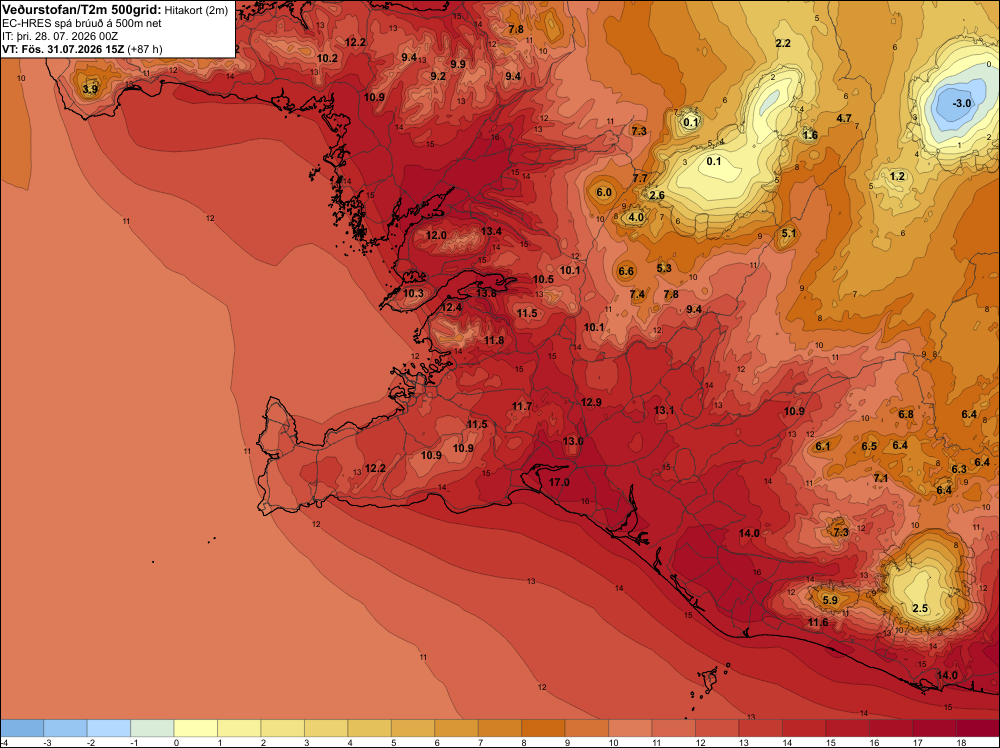The width and height of the screenshot is (1000, 748).
Task: Choose the salmon legend swatch labeled 10
Action: coord(630,728)
